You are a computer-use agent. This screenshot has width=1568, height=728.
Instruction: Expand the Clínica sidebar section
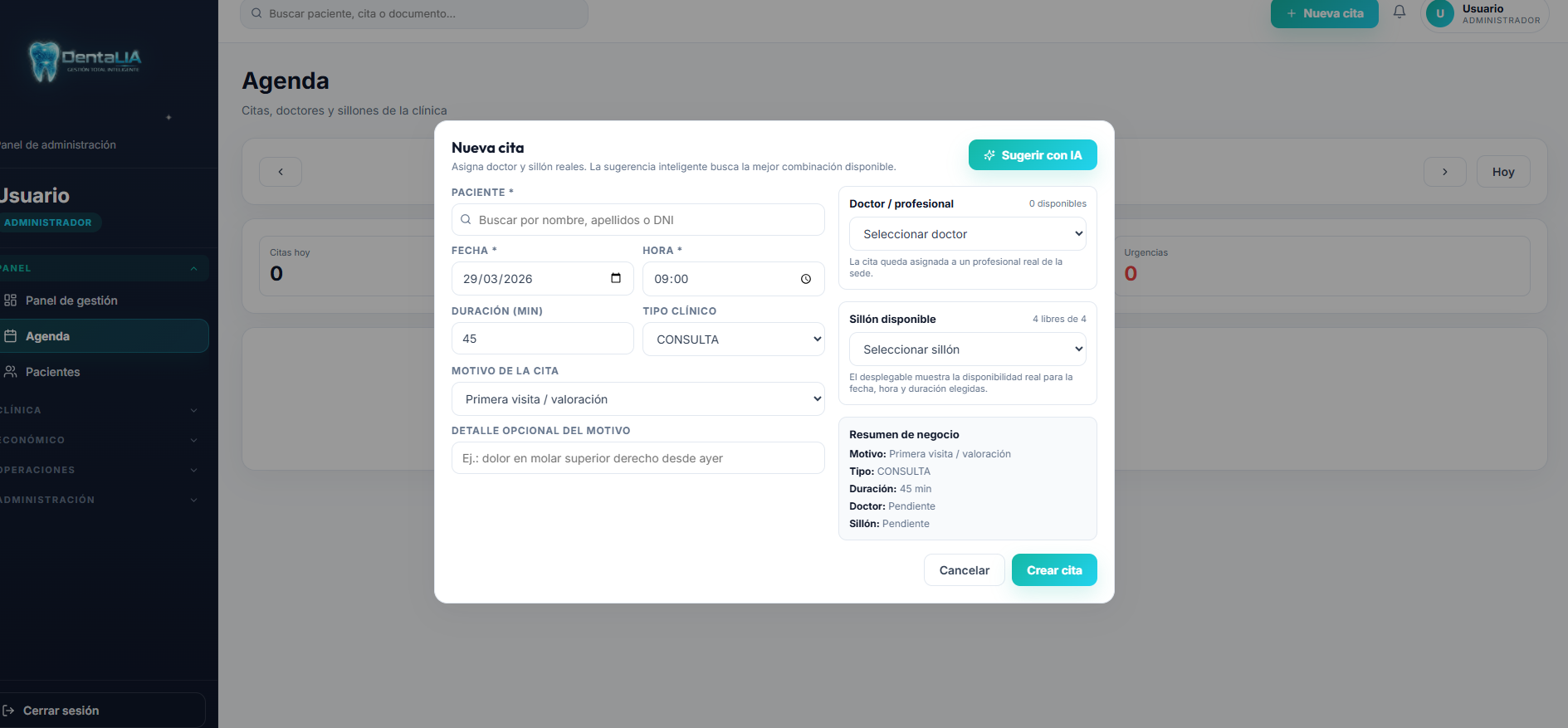click(100, 410)
